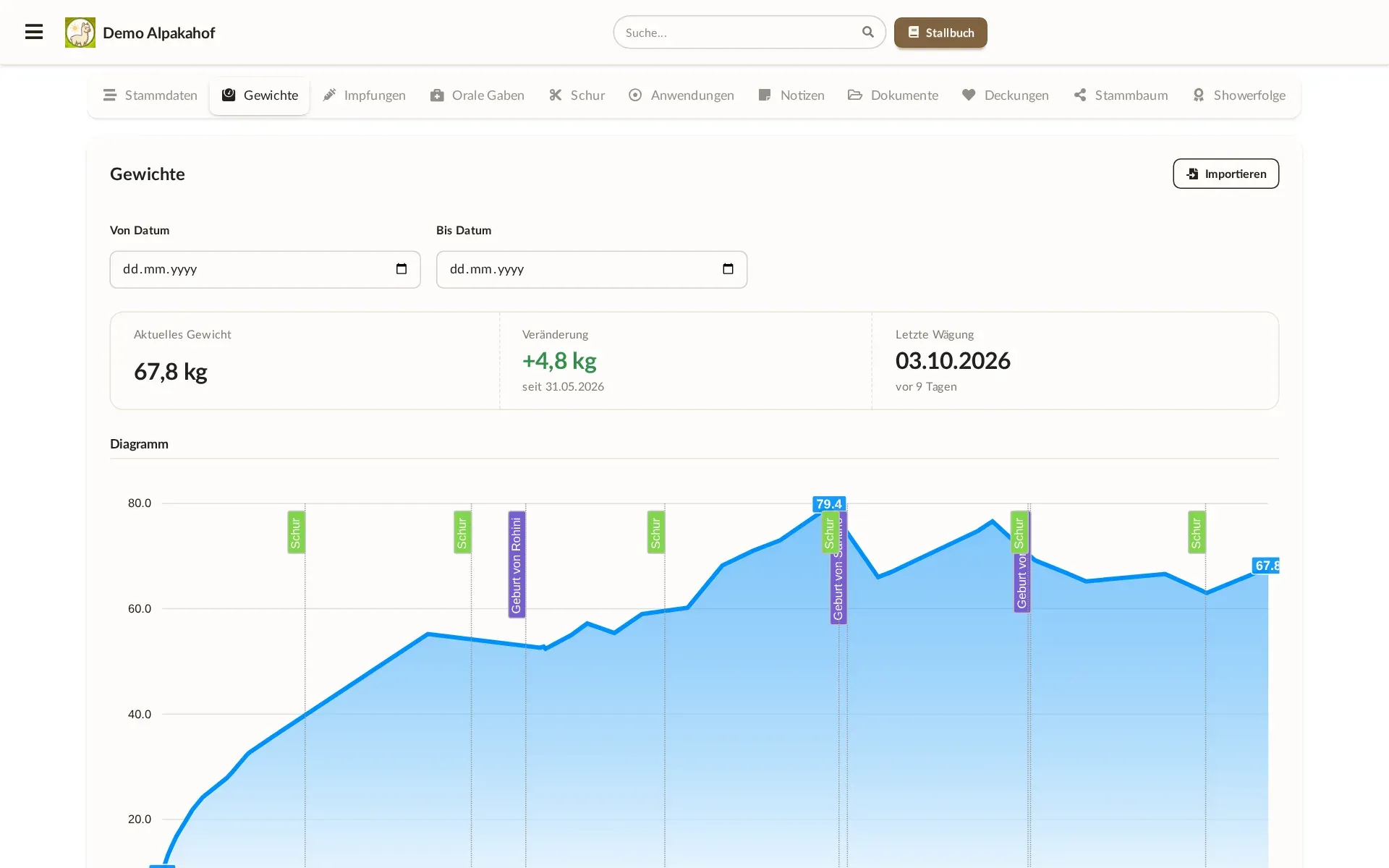The height and width of the screenshot is (868, 1389).
Task: Focus the Suche search field
Action: [738, 33]
